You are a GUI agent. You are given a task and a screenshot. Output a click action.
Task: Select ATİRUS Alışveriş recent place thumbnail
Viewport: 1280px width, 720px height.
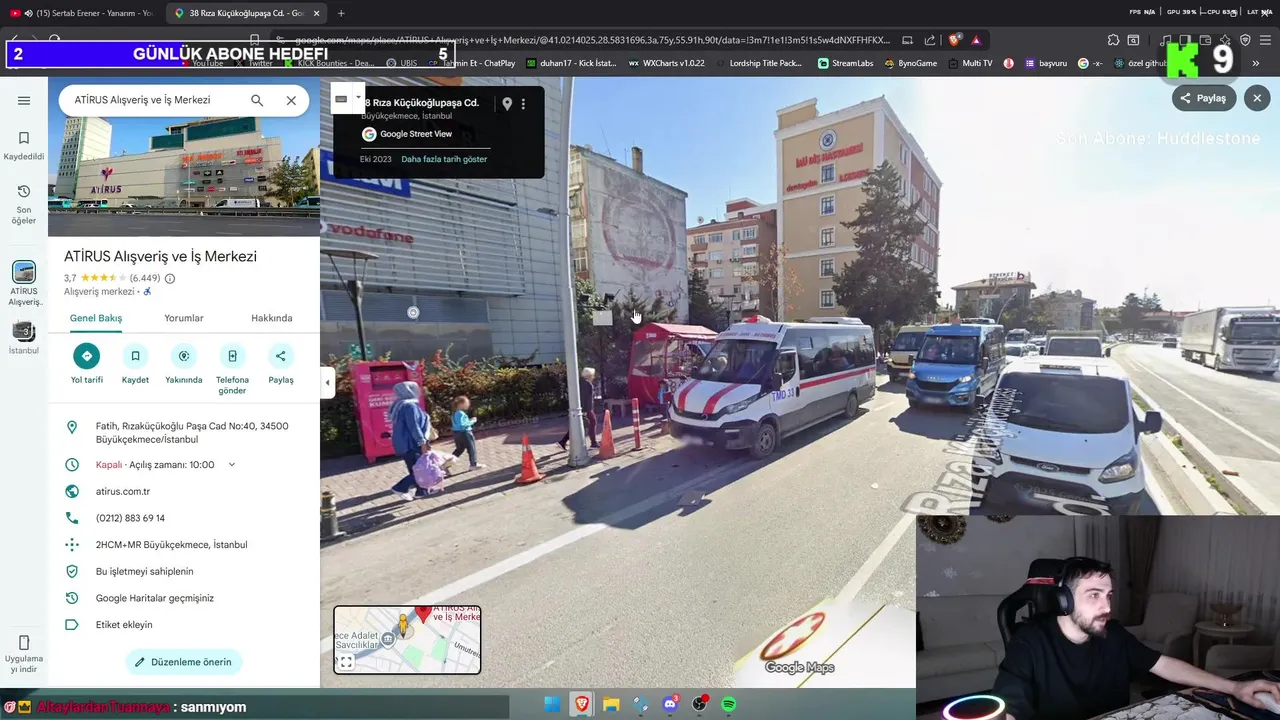click(24, 272)
